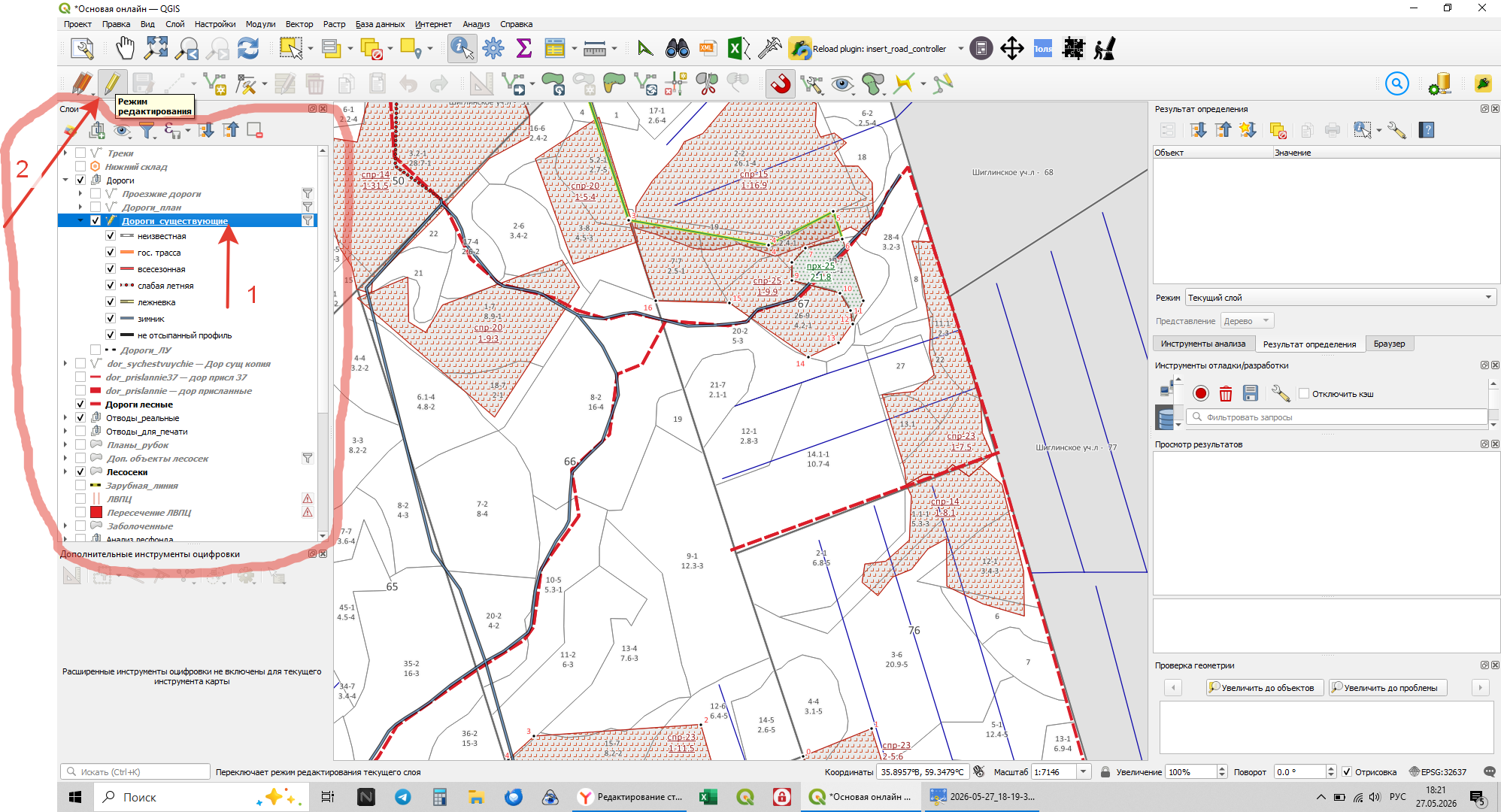Image resolution: width=1501 pixels, height=812 pixels.
Task: Click the Refresh map icon
Action: [x=248, y=49]
